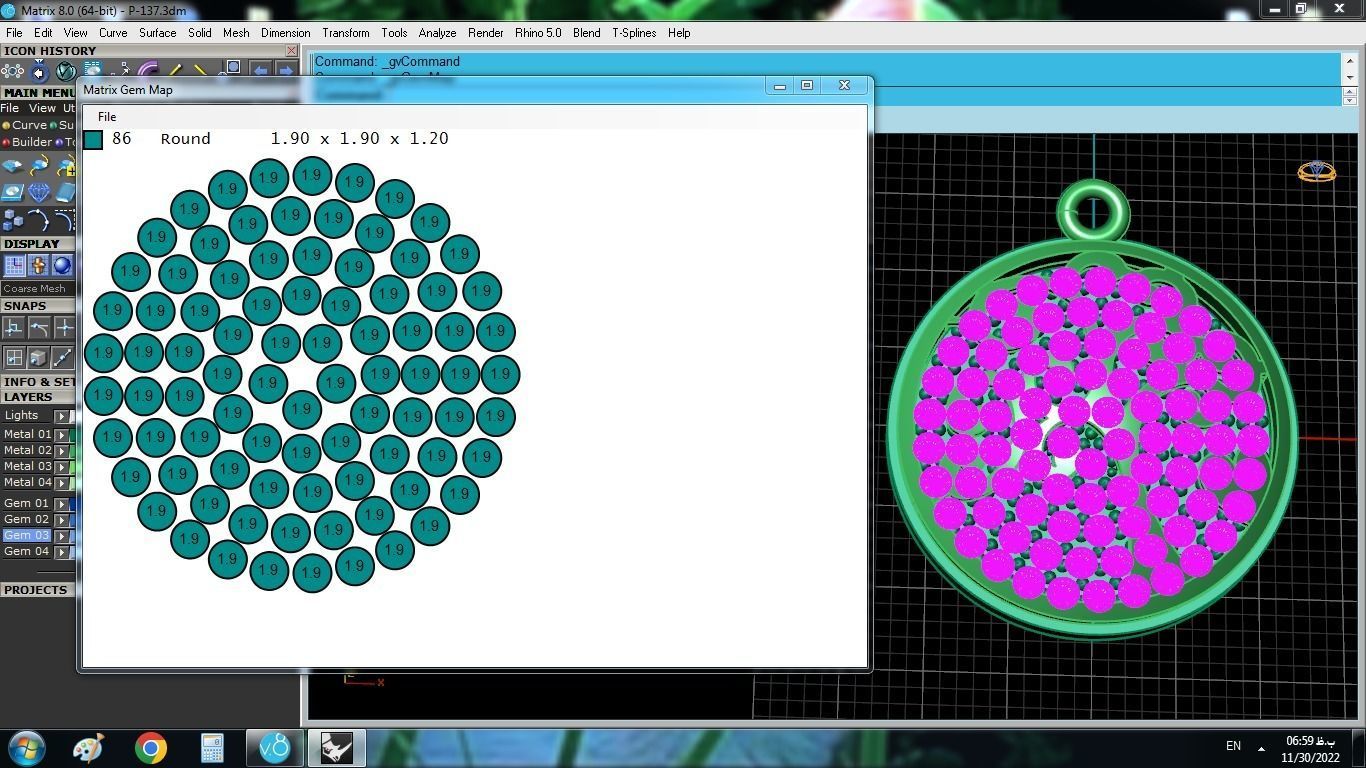Switch to the Matrix V8 taskbar button

click(274, 748)
